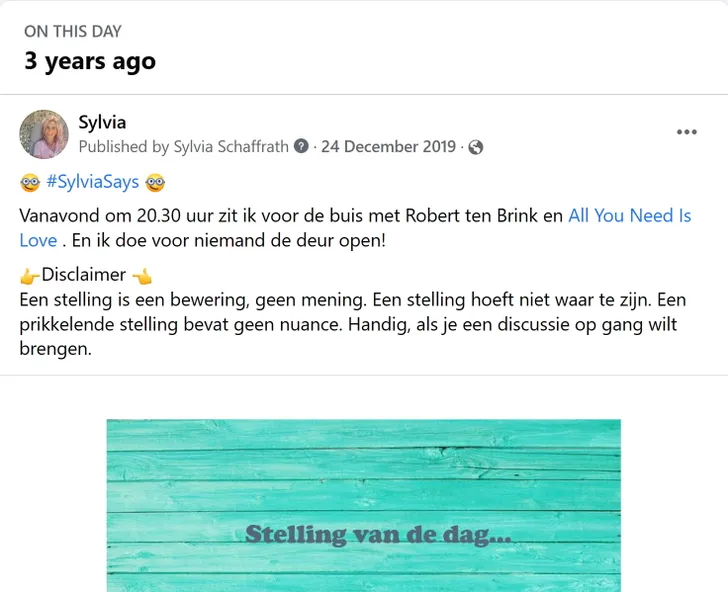The image size is (728, 592).
Task: Open the post options three-dot menu
Action: [686, 132]
